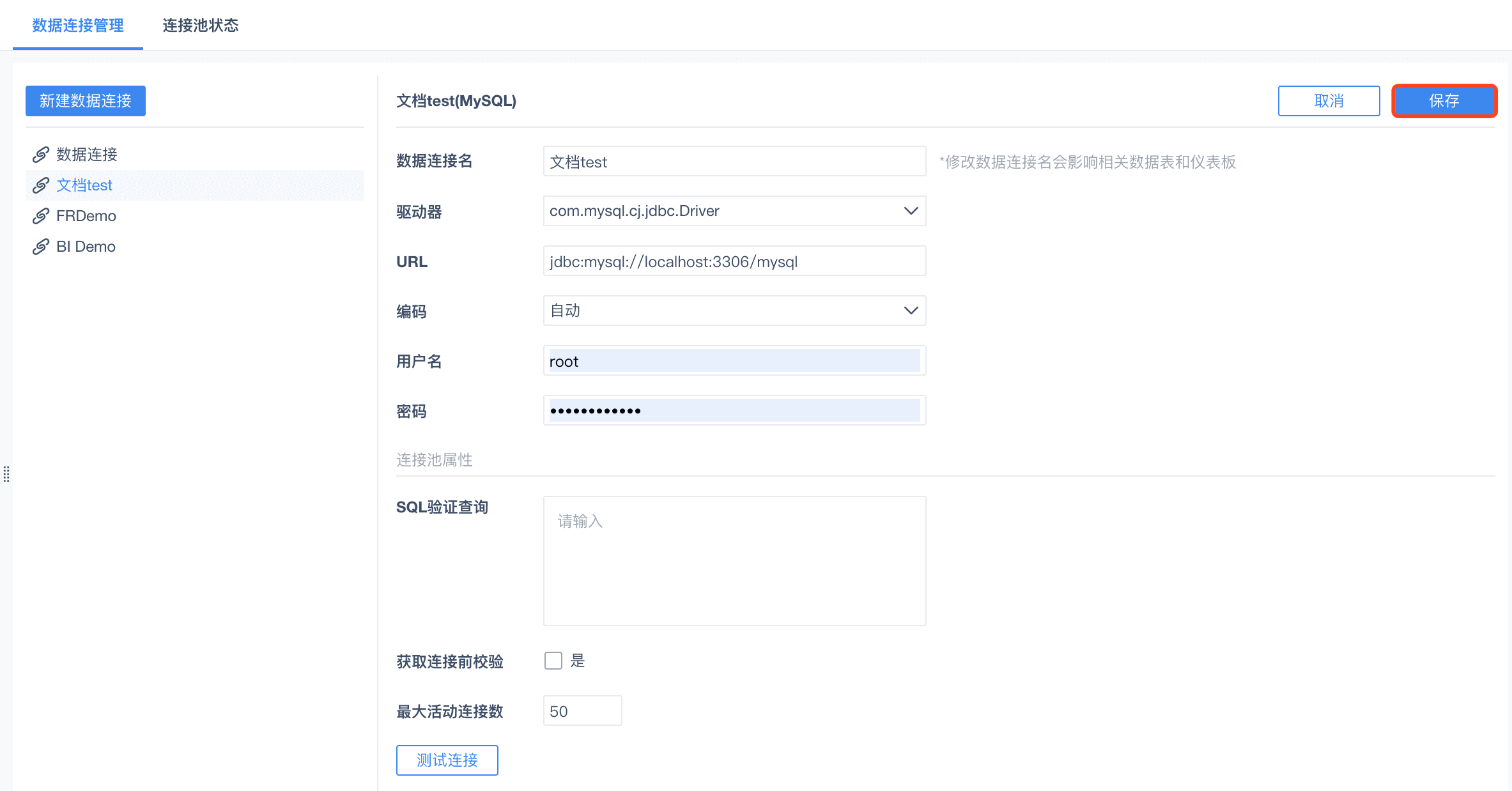Image resolution: width=1512 pixels, height=791 pixels.
Task: Click 新建数据连接 button
Action: (86, 101)
